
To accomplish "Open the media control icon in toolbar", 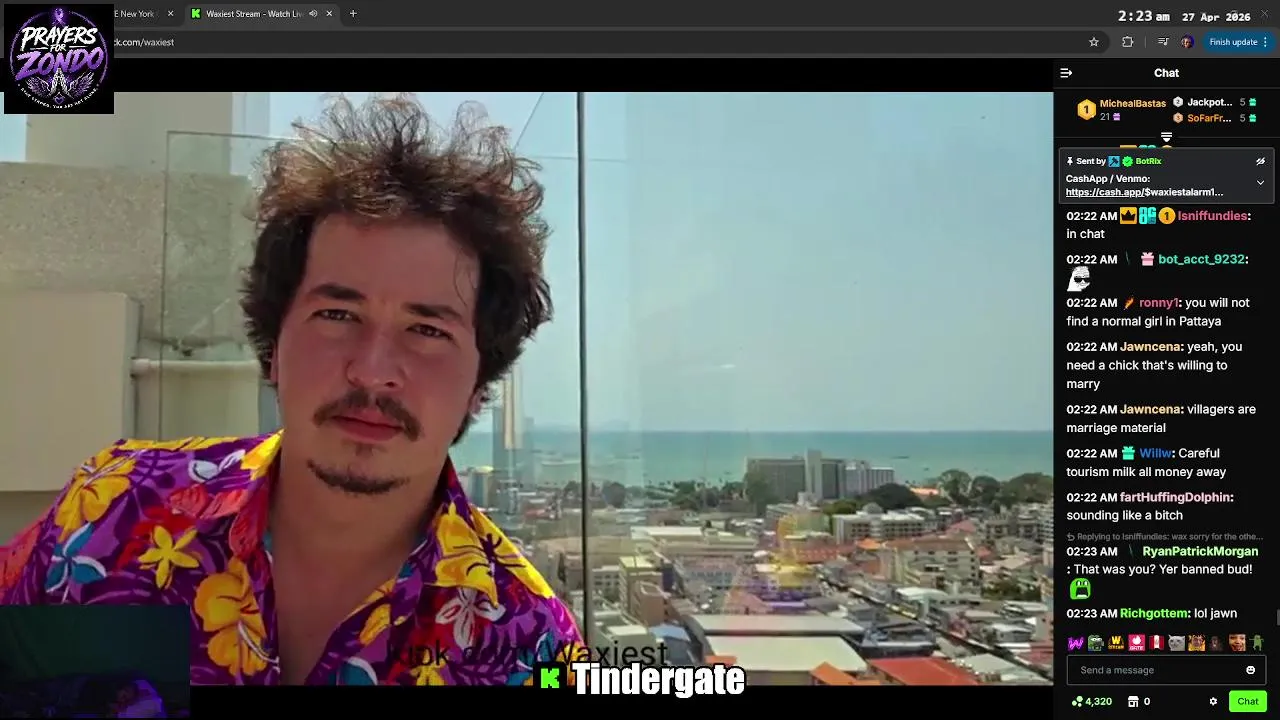I will pyautogui.click(x=1163, y=42).
